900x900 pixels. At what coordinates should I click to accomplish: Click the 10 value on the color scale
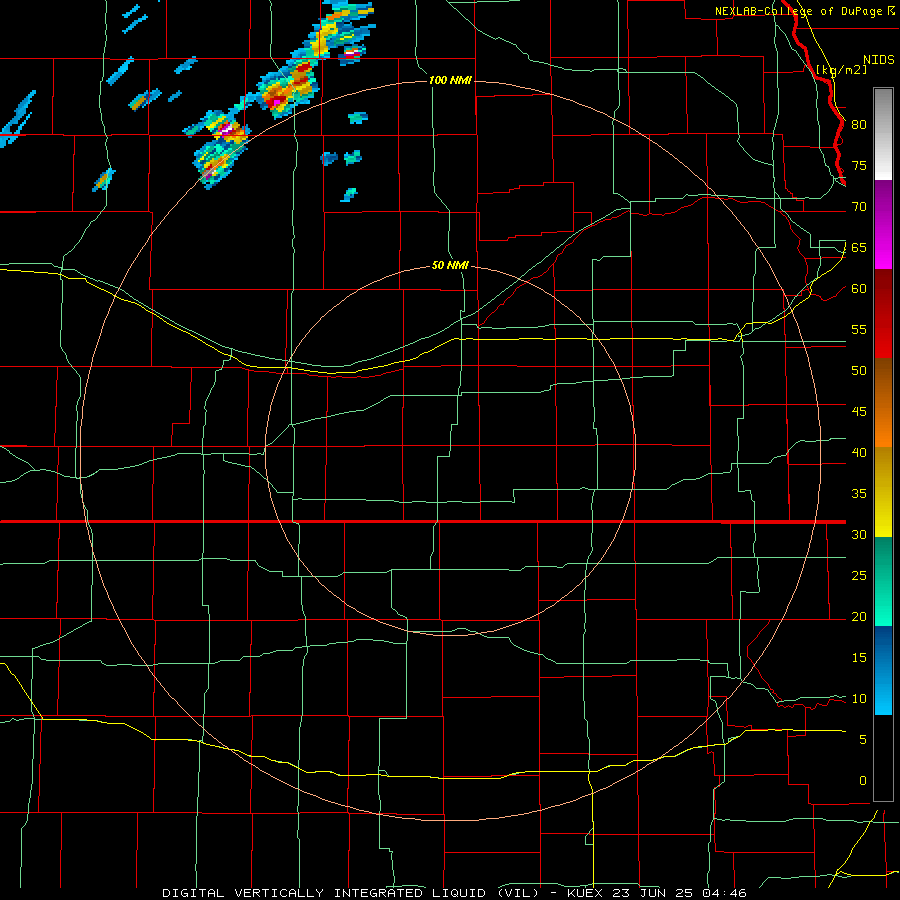[859, 699]
